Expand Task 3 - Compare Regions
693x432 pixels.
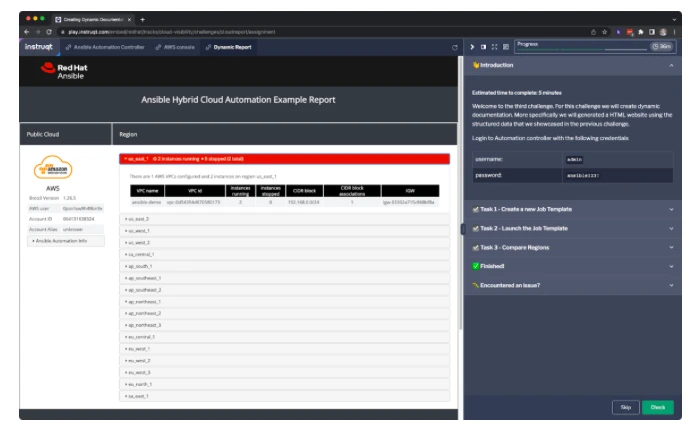click(573, 248)
